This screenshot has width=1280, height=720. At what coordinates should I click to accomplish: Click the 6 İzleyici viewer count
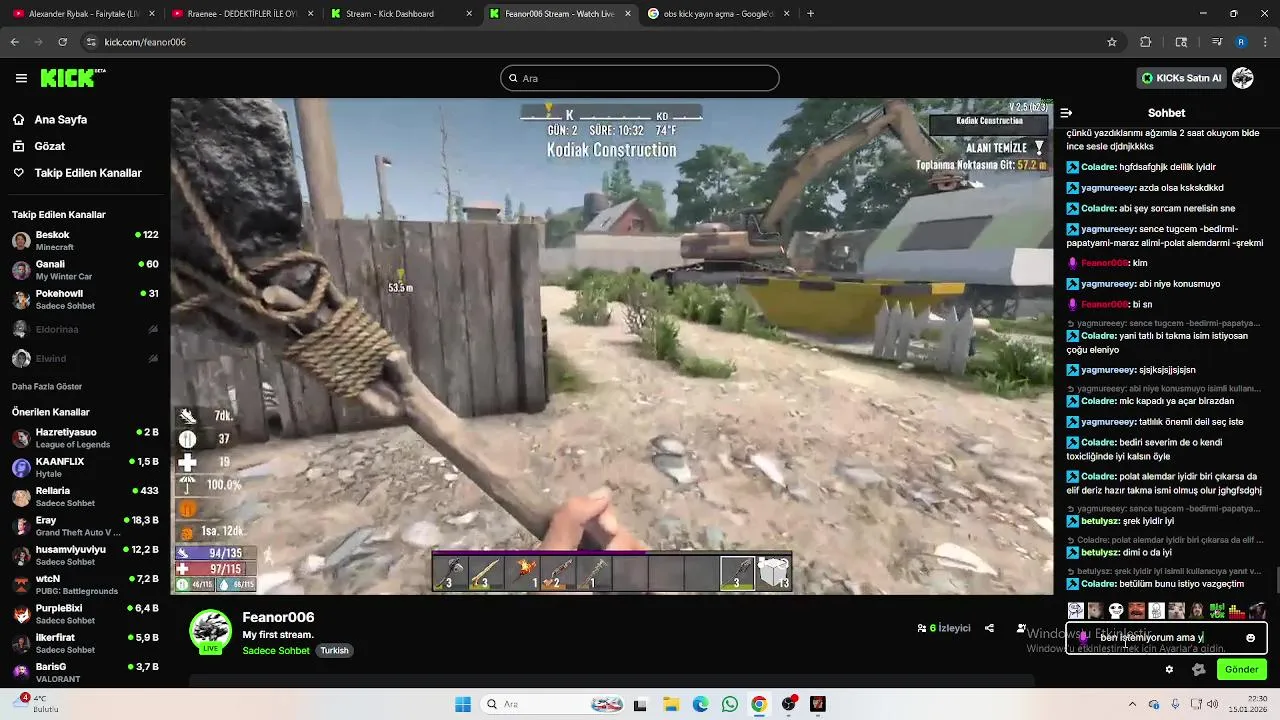(x=944, y=628)
